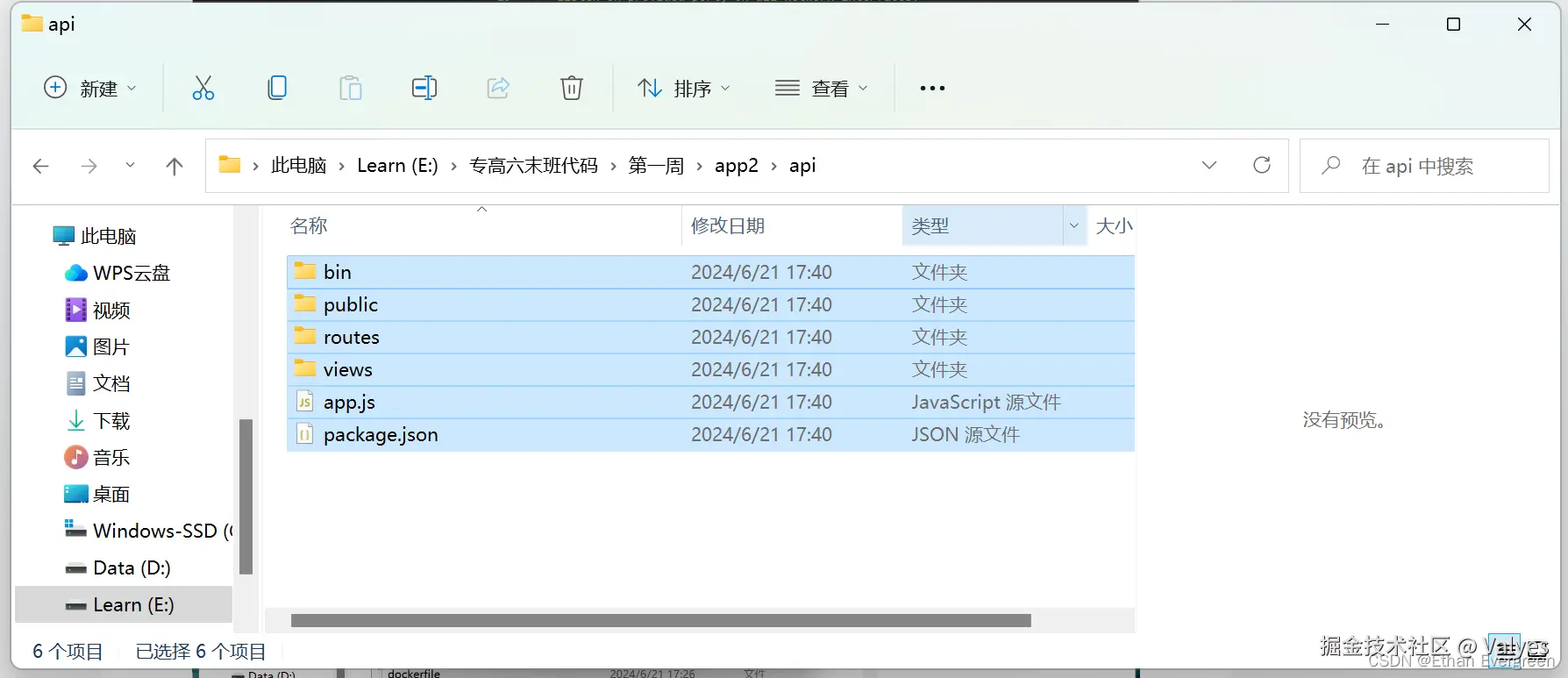Select the routes folder name
Image resolution: width=1568 pixels, height=678 pixels.
[352, 337]
